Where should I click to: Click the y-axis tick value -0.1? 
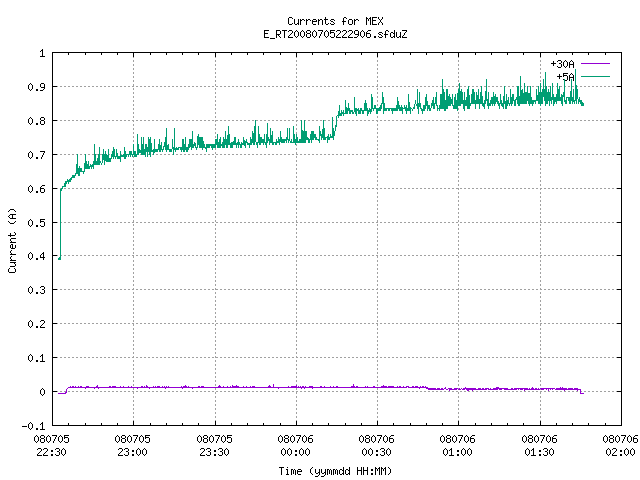pyautogui.click(x=33, y=426)
